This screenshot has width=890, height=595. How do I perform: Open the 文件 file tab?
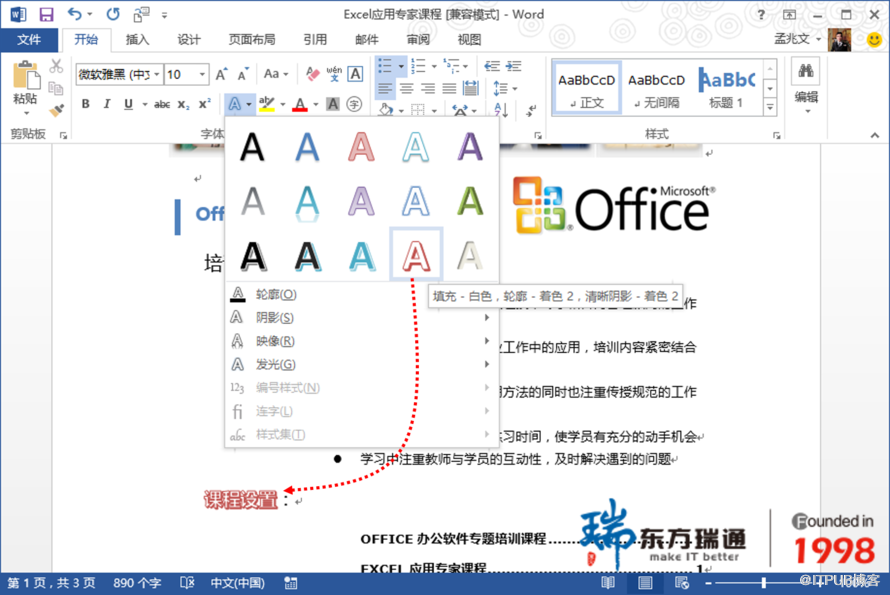[29, 39]
